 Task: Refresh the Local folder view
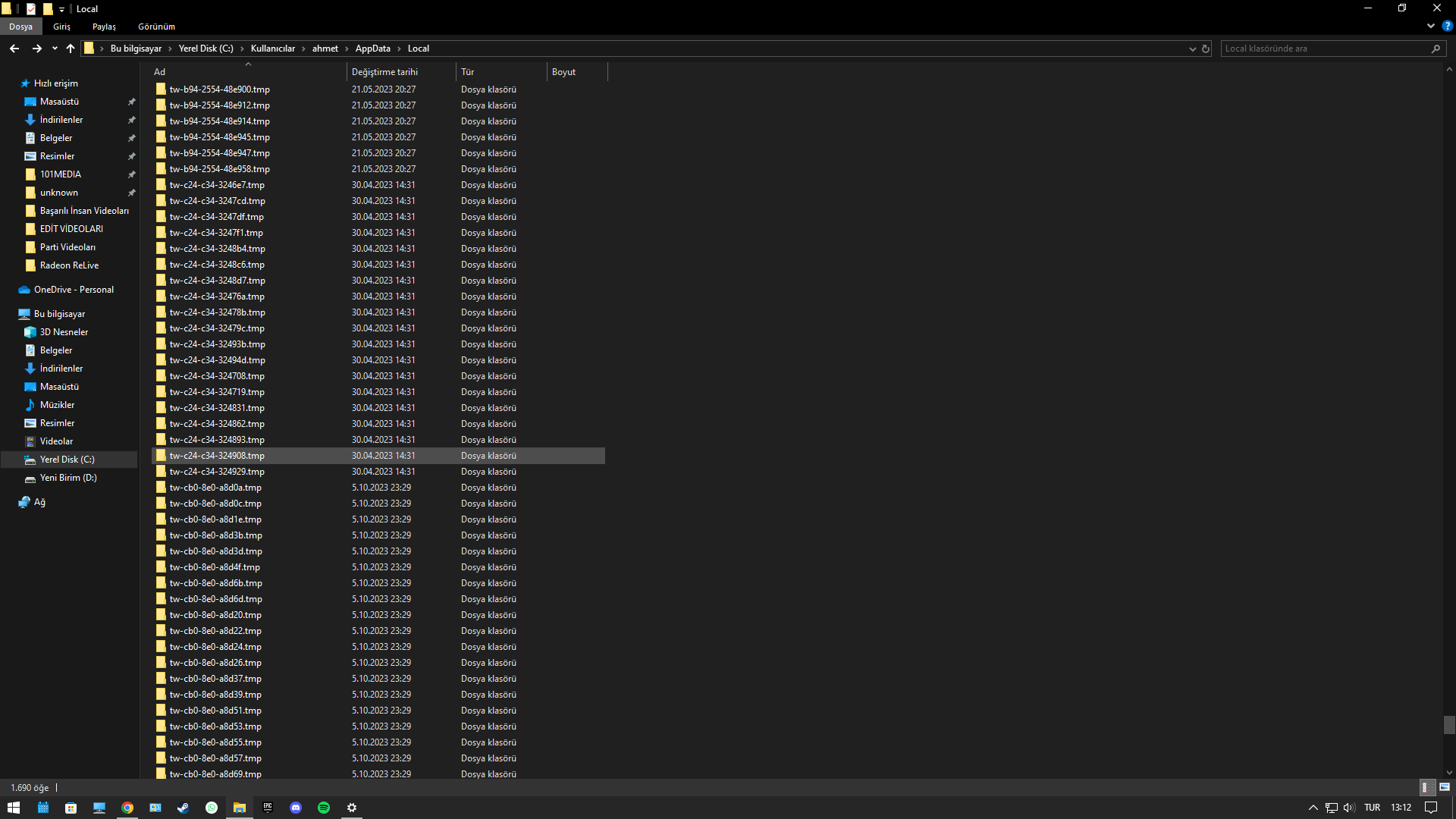(1206, 49)
